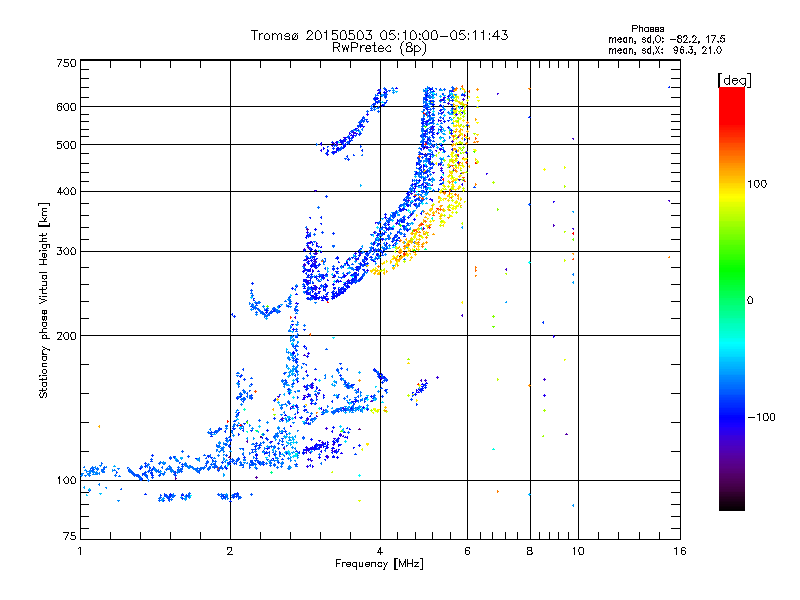The image size is (800, 600).
Task: Click the y-axis tick label '750'
Action: (x=66, y=63)
